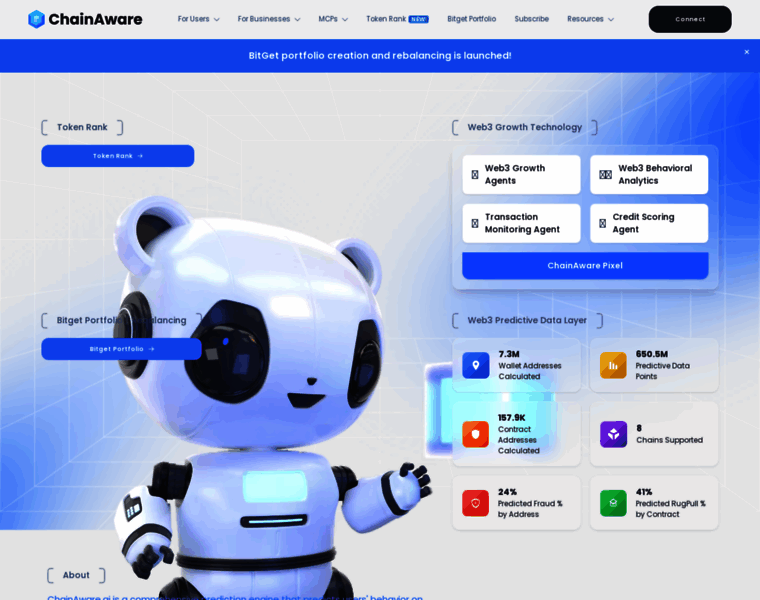
Task: Expand the For Users menu
Action: pyautogui.click(x=198, y=19)
